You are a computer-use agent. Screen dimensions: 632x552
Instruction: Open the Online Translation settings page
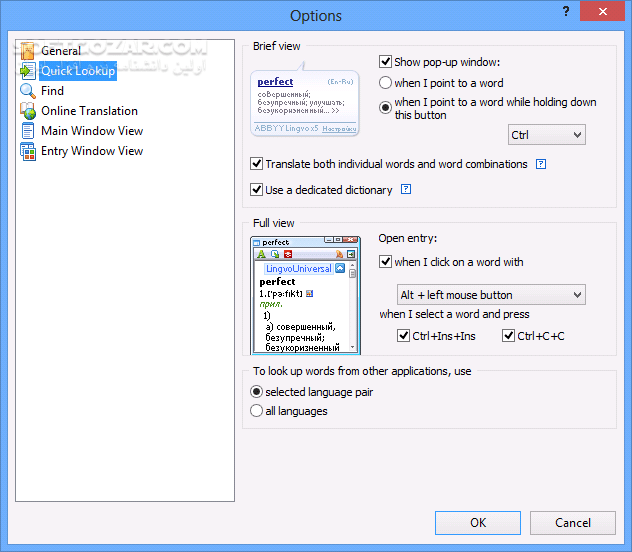point(89,111)
